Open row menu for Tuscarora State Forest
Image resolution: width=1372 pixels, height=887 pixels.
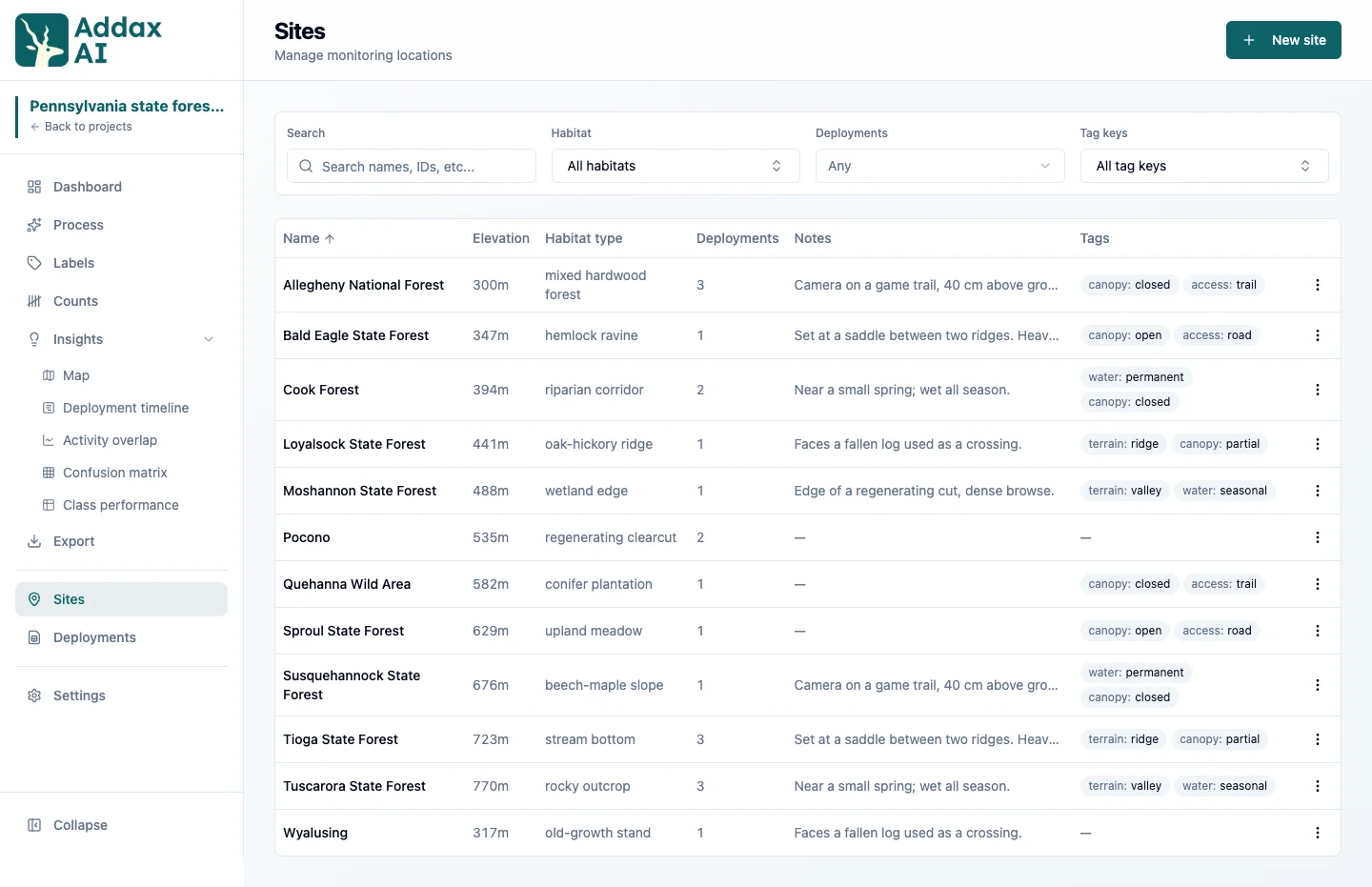pyautogui.click(x=1318, y=786)
